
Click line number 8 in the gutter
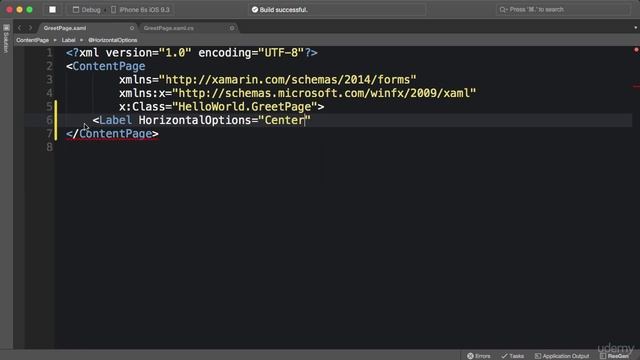pyautogui.click(x=49, y=147)
